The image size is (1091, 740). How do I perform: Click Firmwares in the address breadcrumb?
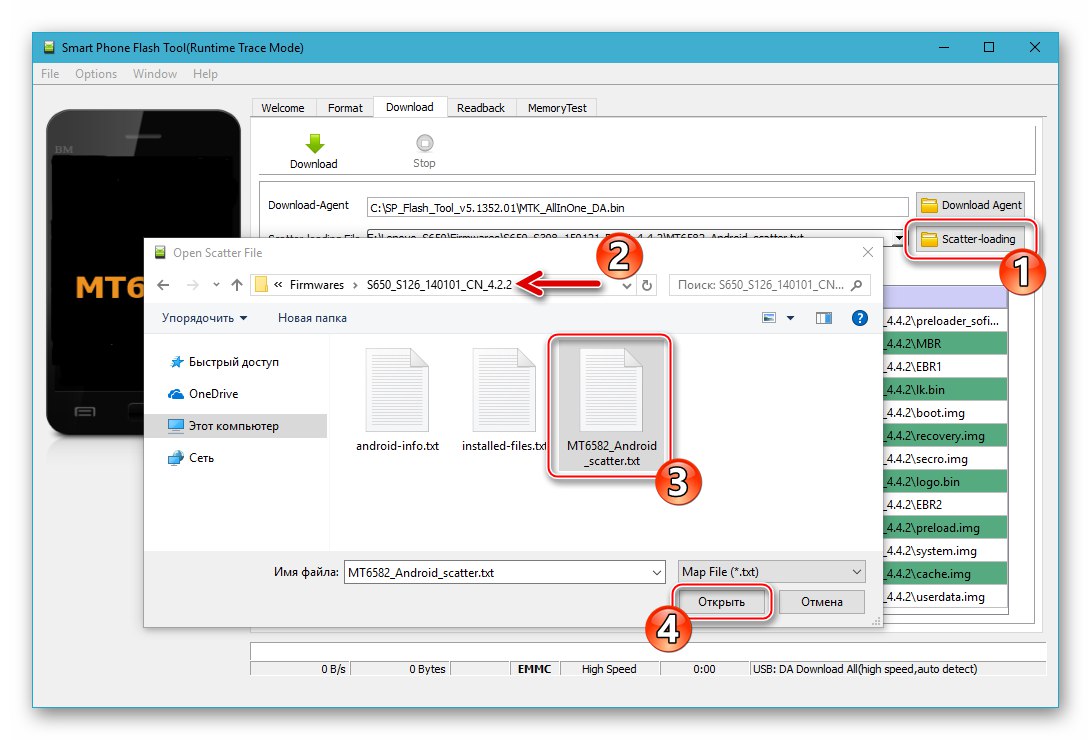coord(317,285)
